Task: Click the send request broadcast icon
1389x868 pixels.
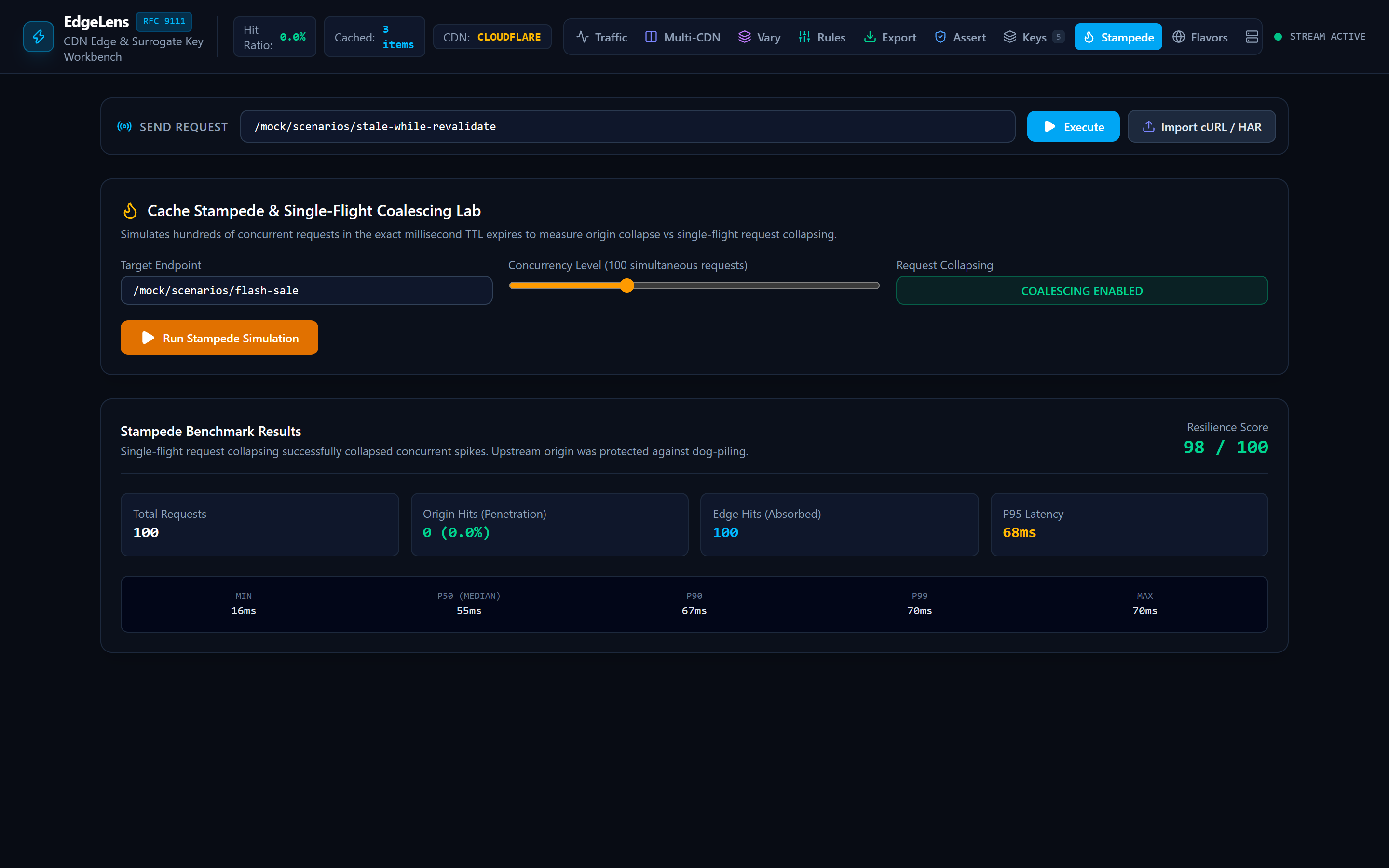Action: click(x=124, y=126)
